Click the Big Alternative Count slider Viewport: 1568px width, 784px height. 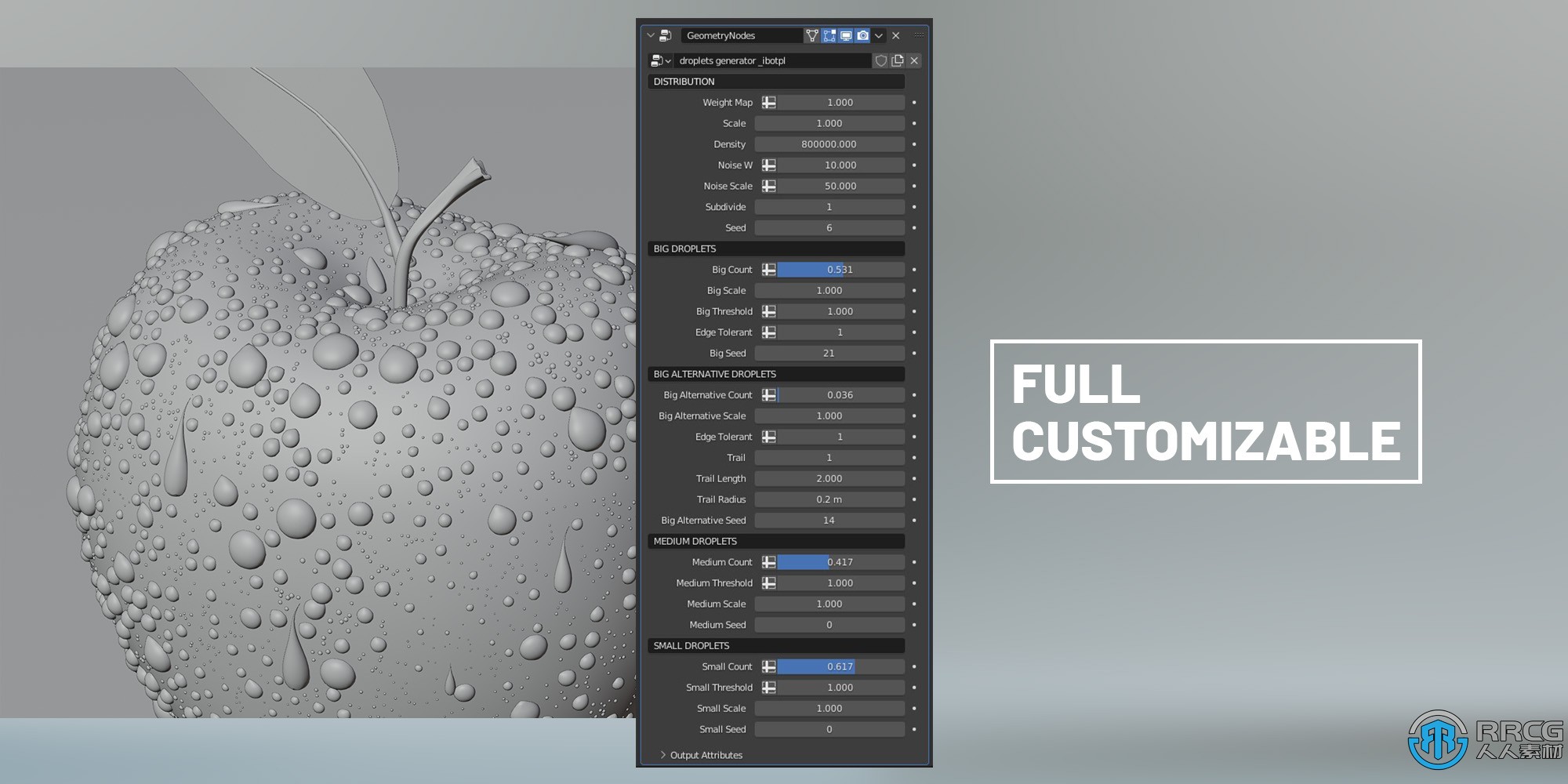pos(840,395)
